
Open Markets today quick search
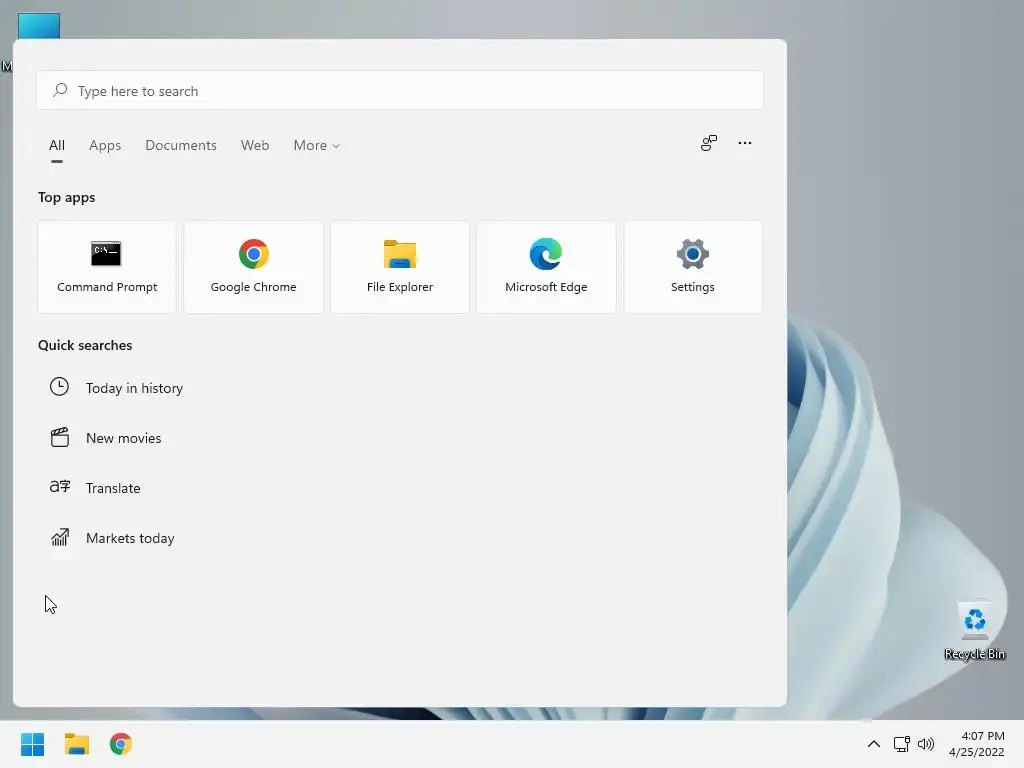[x=130, y=538]
